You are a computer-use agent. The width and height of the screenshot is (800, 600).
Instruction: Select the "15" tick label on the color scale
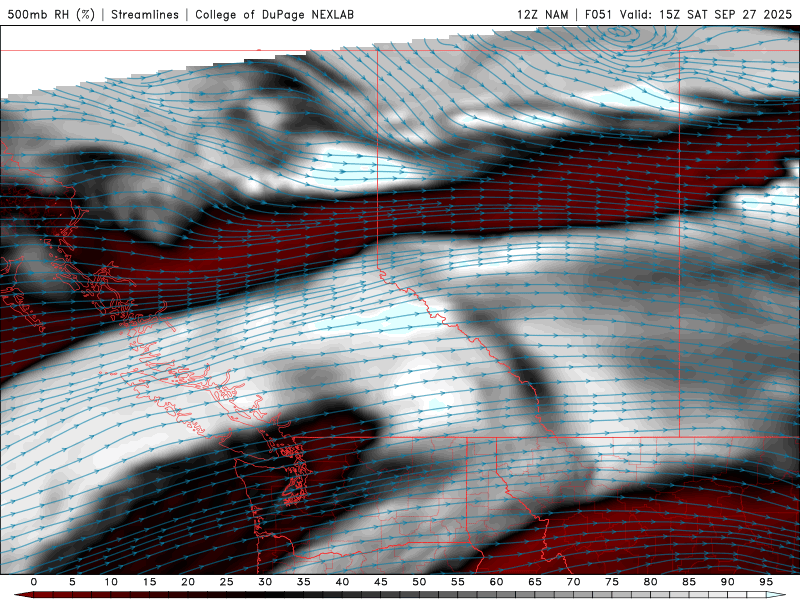coord(149,582)
